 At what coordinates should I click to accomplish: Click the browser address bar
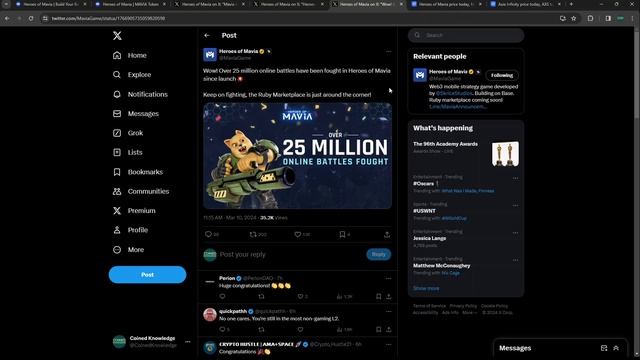pos(302,18)
